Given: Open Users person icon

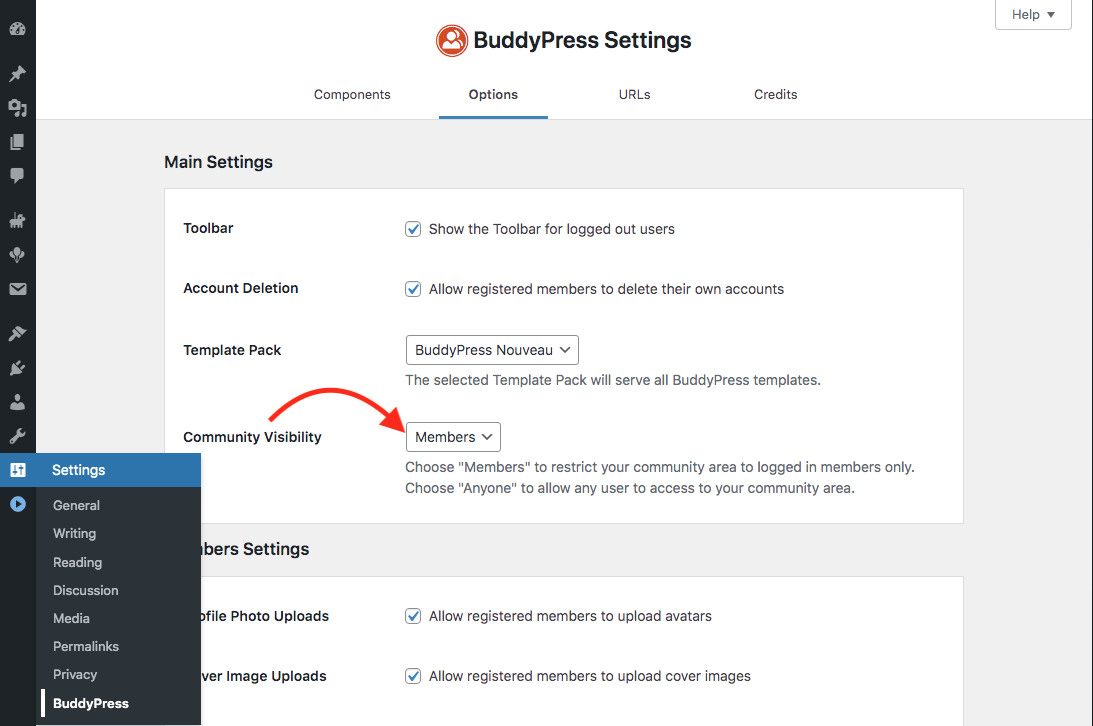Looking at the screenshot, I should (17, 402).
